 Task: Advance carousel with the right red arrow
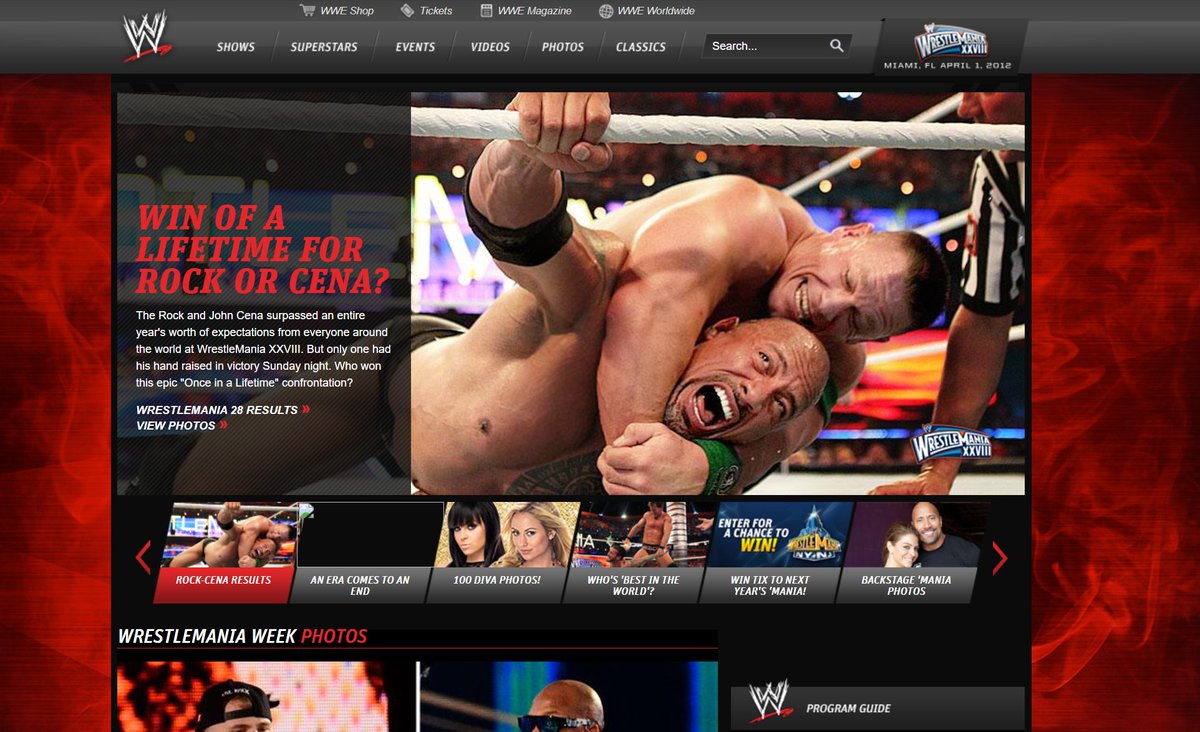(x=999, y=557)
